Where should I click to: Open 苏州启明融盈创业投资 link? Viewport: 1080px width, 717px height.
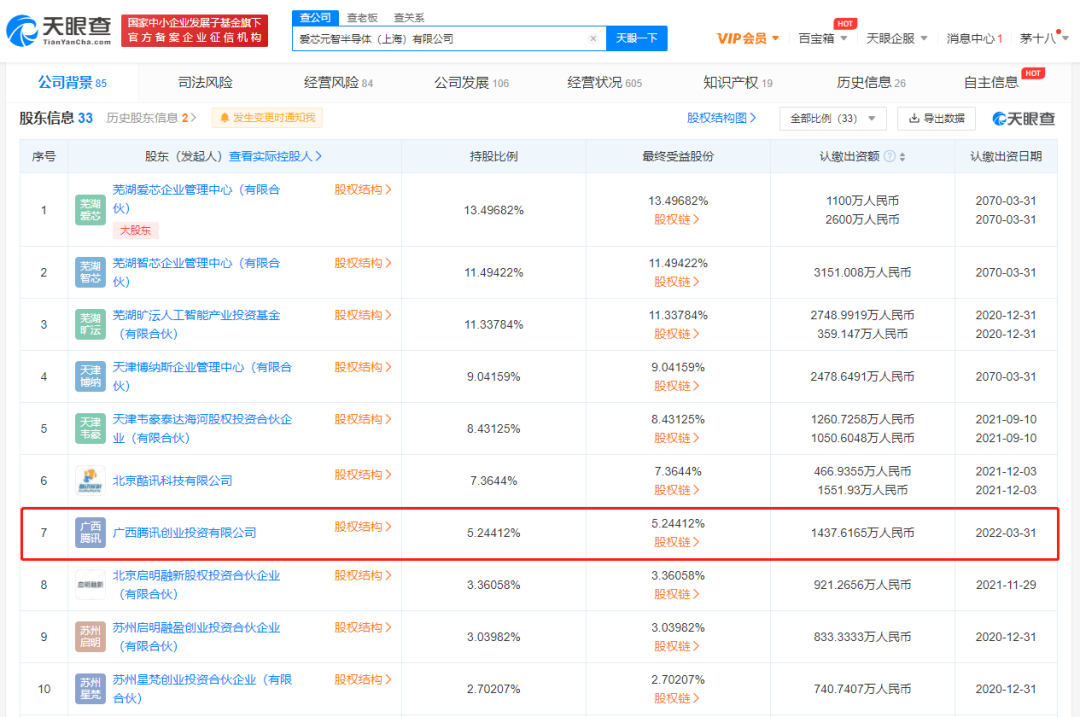[x=196, y=636]
